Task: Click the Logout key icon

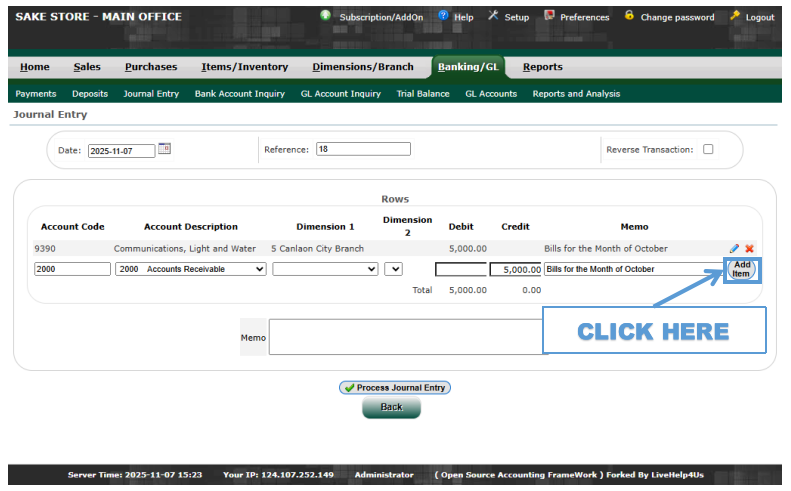Action: pos(735,16)
